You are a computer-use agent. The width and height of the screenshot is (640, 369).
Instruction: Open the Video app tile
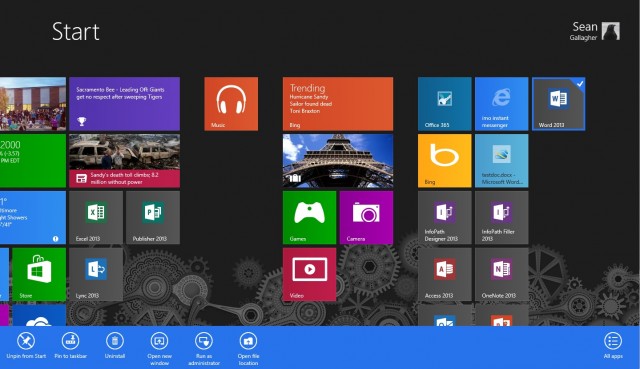click(x=309, y=274)
